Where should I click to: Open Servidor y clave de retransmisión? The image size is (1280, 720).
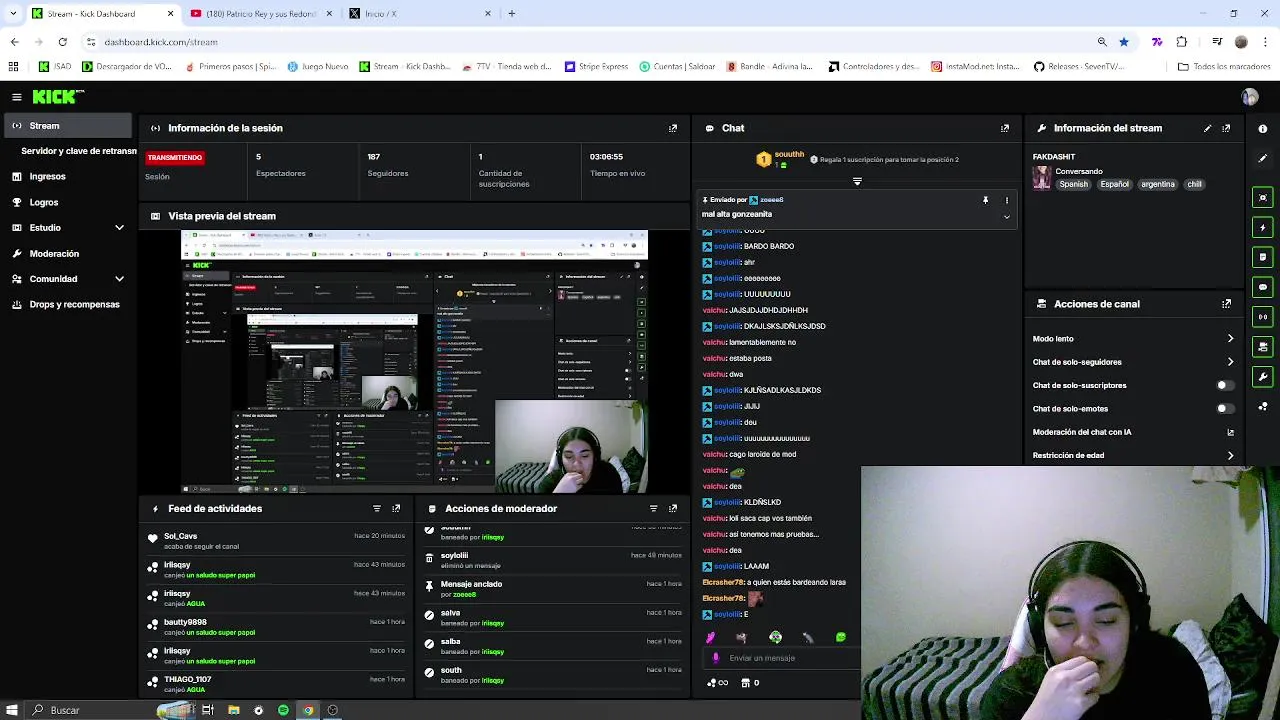coord(78,151)
